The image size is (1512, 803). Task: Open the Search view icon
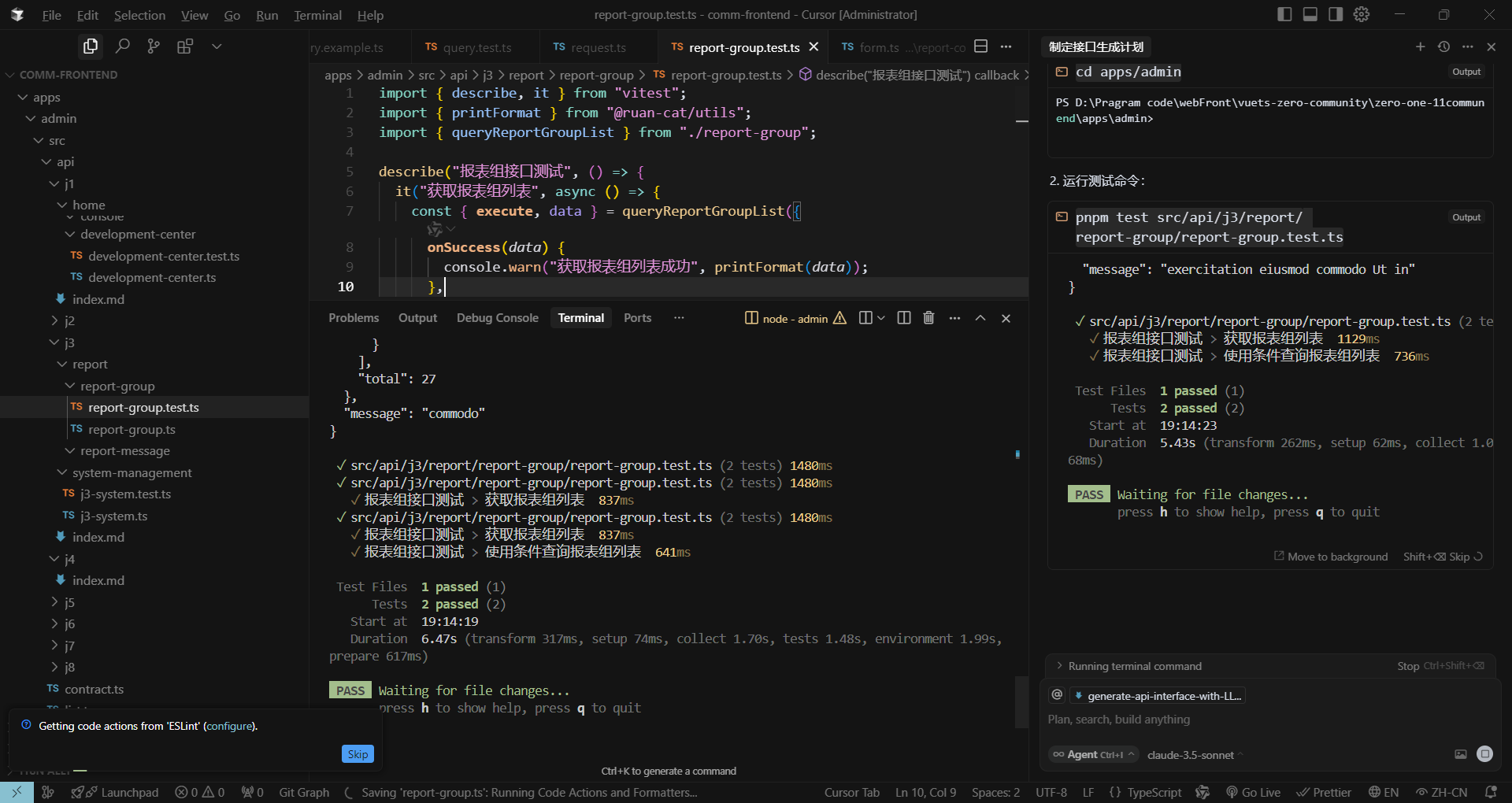[x=122, y=46]
